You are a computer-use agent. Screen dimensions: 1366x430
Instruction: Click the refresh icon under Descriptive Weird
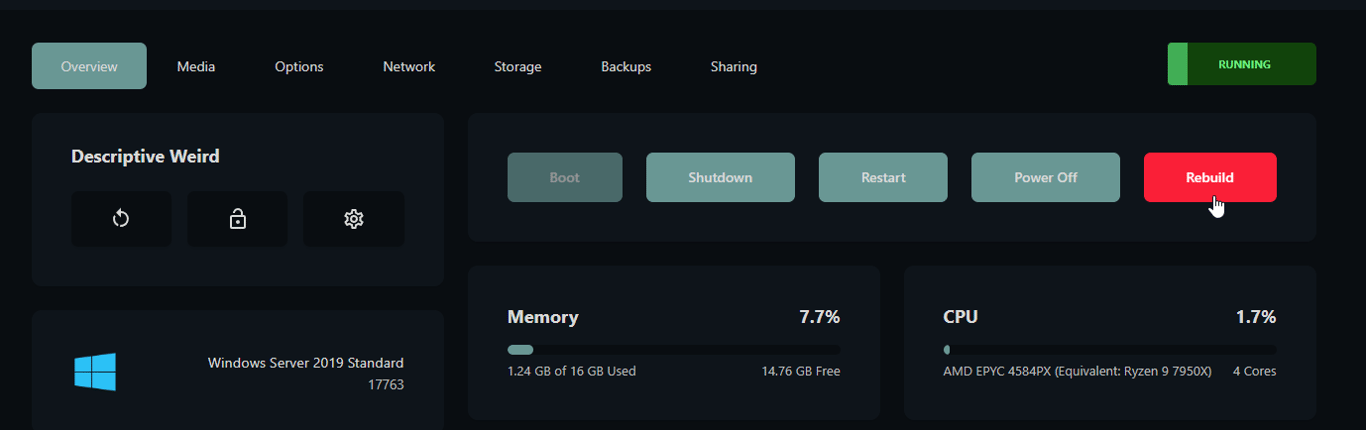point(121,219)
